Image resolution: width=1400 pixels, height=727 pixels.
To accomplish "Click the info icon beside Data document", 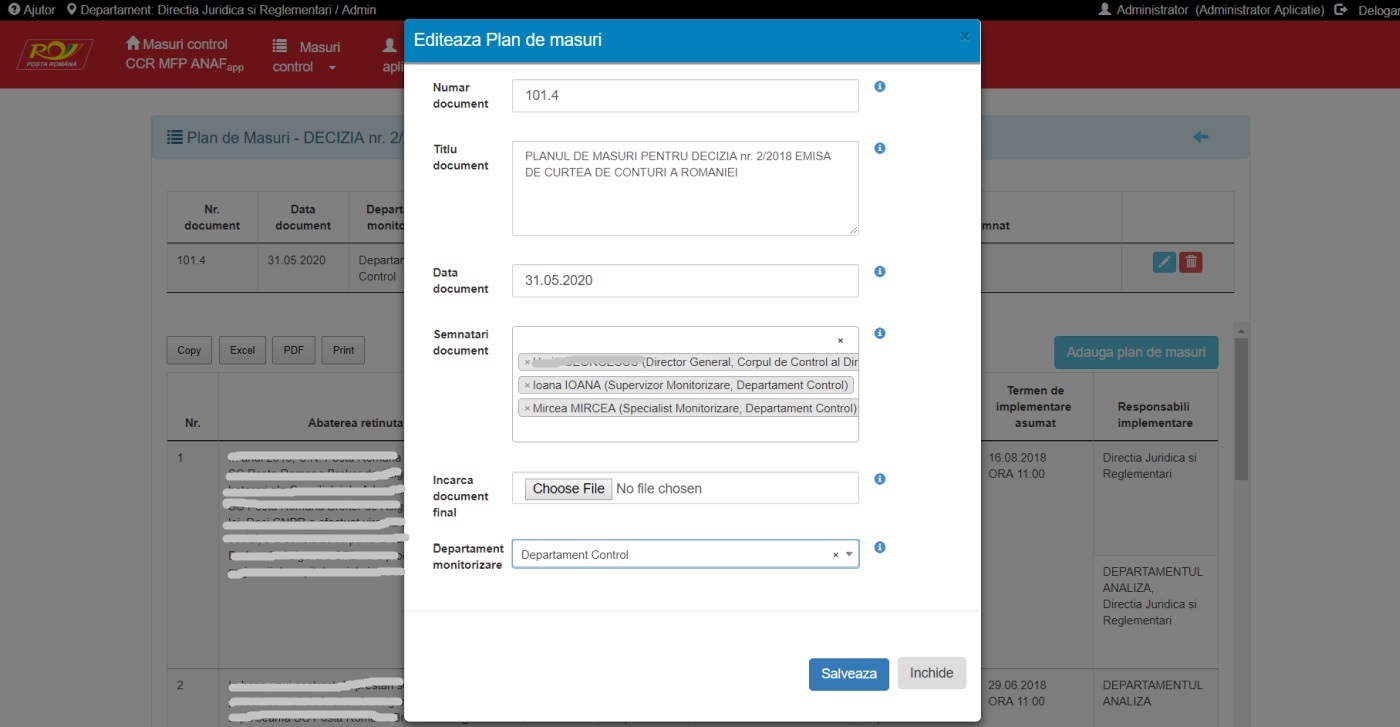I will 880,272.
